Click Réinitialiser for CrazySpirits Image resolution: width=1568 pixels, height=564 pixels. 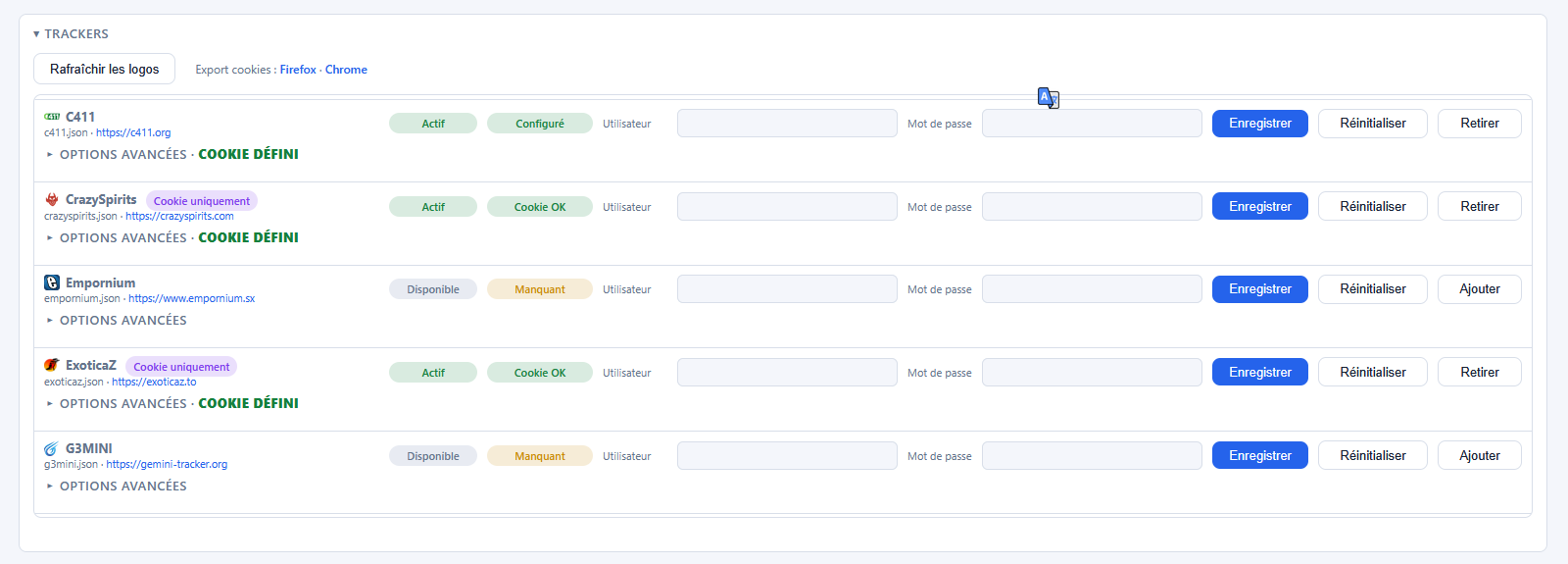click(x=1373, y=206)
